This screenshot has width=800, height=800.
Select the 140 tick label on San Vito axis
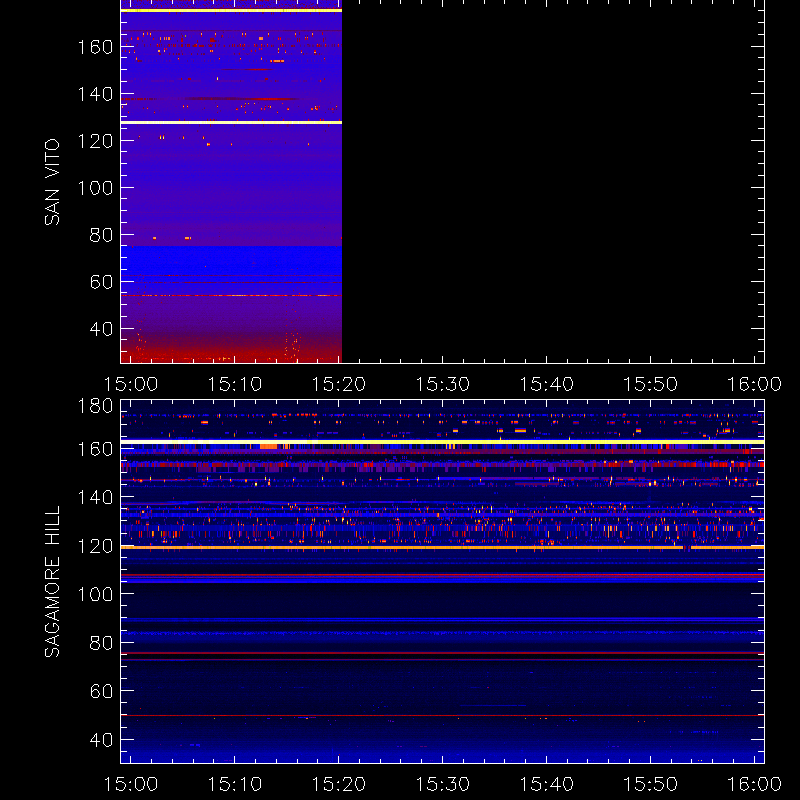click(x=95, y=94)
